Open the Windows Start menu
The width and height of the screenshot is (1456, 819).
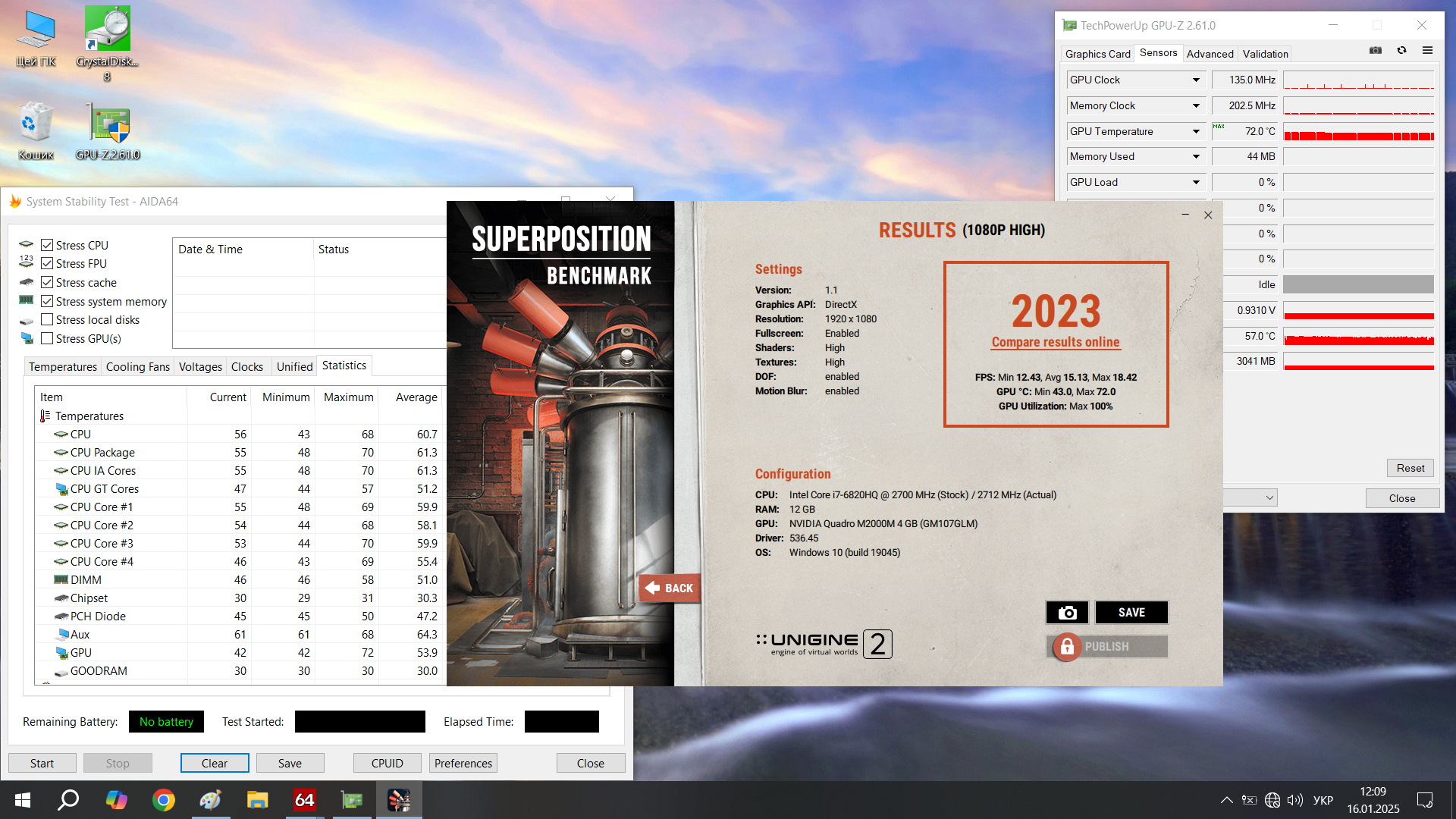pos(23,800)
